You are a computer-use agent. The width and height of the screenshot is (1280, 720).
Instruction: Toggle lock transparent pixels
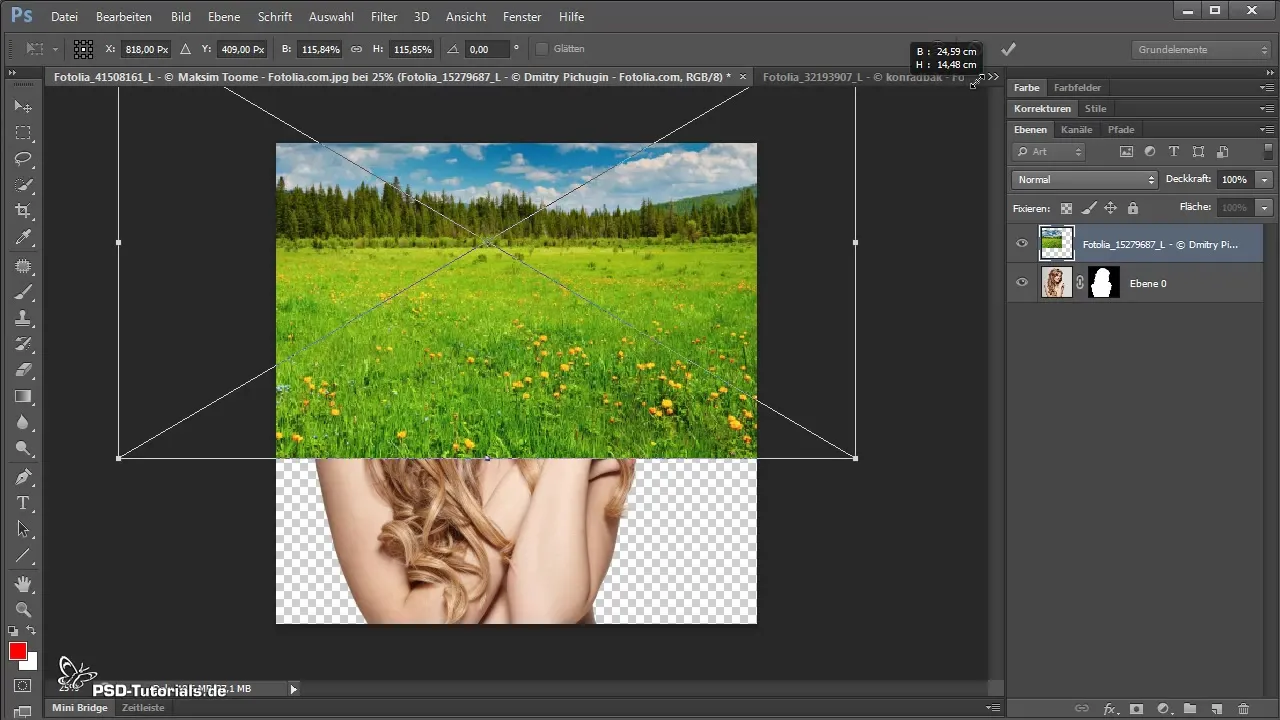(x=1066, y=208)
